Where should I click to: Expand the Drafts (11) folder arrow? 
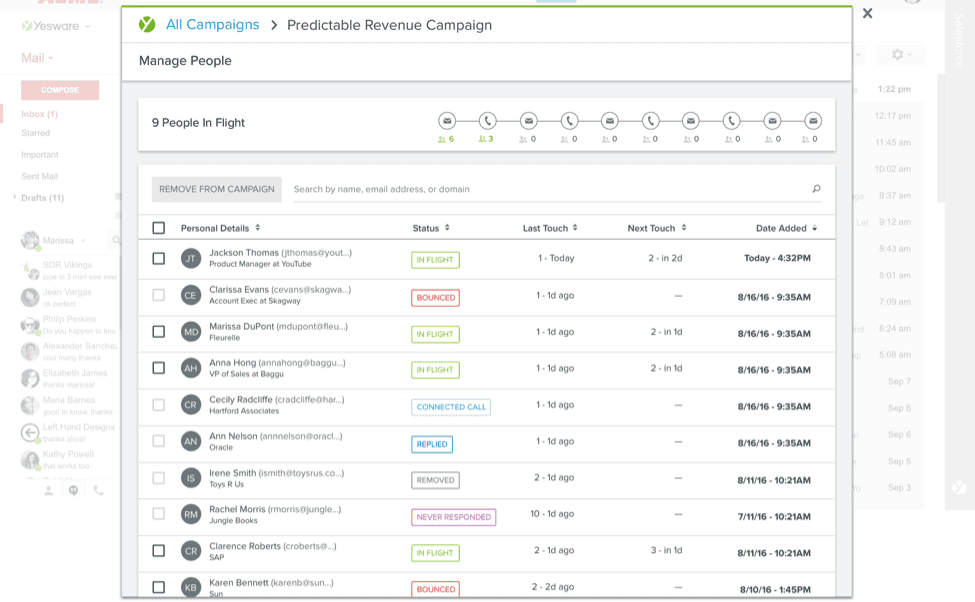pyautogui.click(x=14, y=197)
